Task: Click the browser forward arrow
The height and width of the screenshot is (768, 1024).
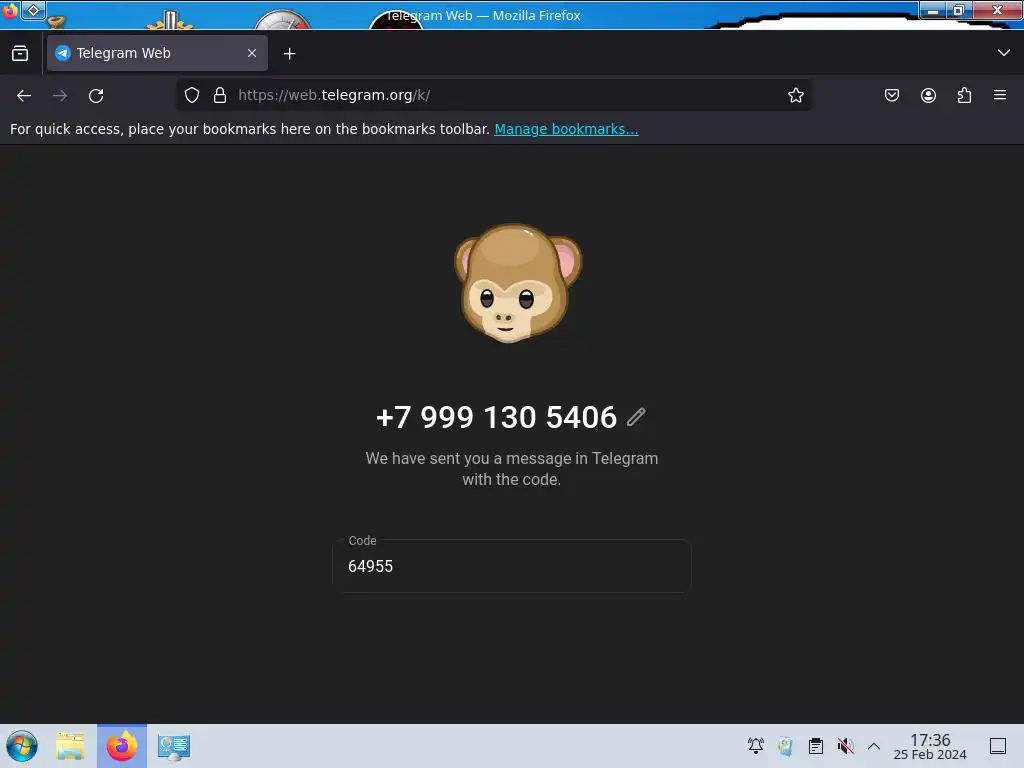Action: tap(60, 95)
